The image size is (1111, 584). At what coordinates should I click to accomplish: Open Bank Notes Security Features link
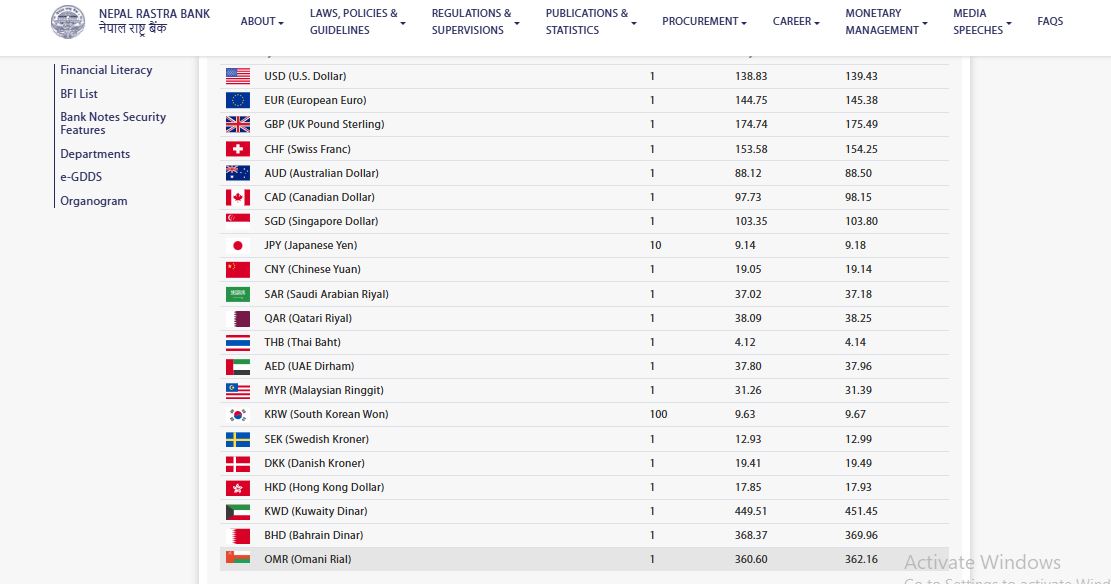[x=113, y=123]
